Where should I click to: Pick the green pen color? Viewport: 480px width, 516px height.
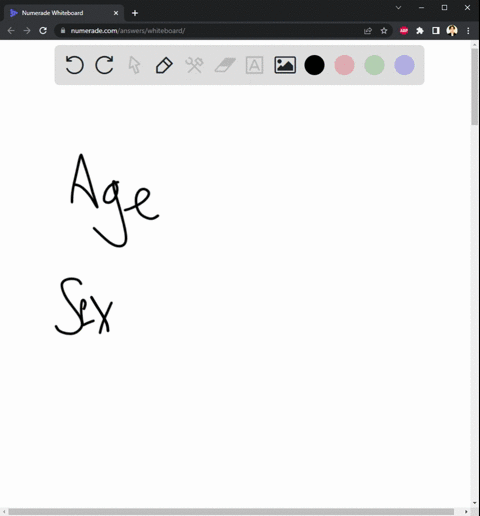pyautogui.click(x=374, y=65)
